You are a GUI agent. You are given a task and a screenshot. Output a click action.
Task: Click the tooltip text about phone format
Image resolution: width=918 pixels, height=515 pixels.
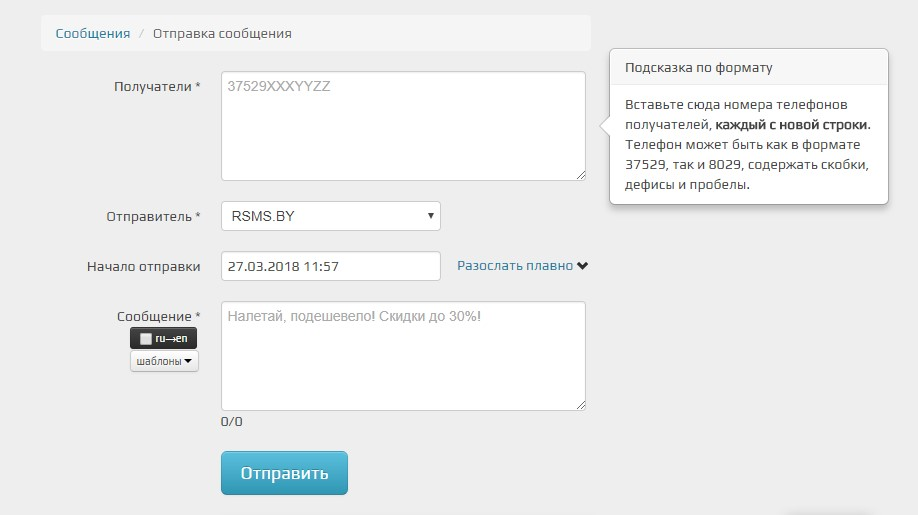click(x=748, y=145)
